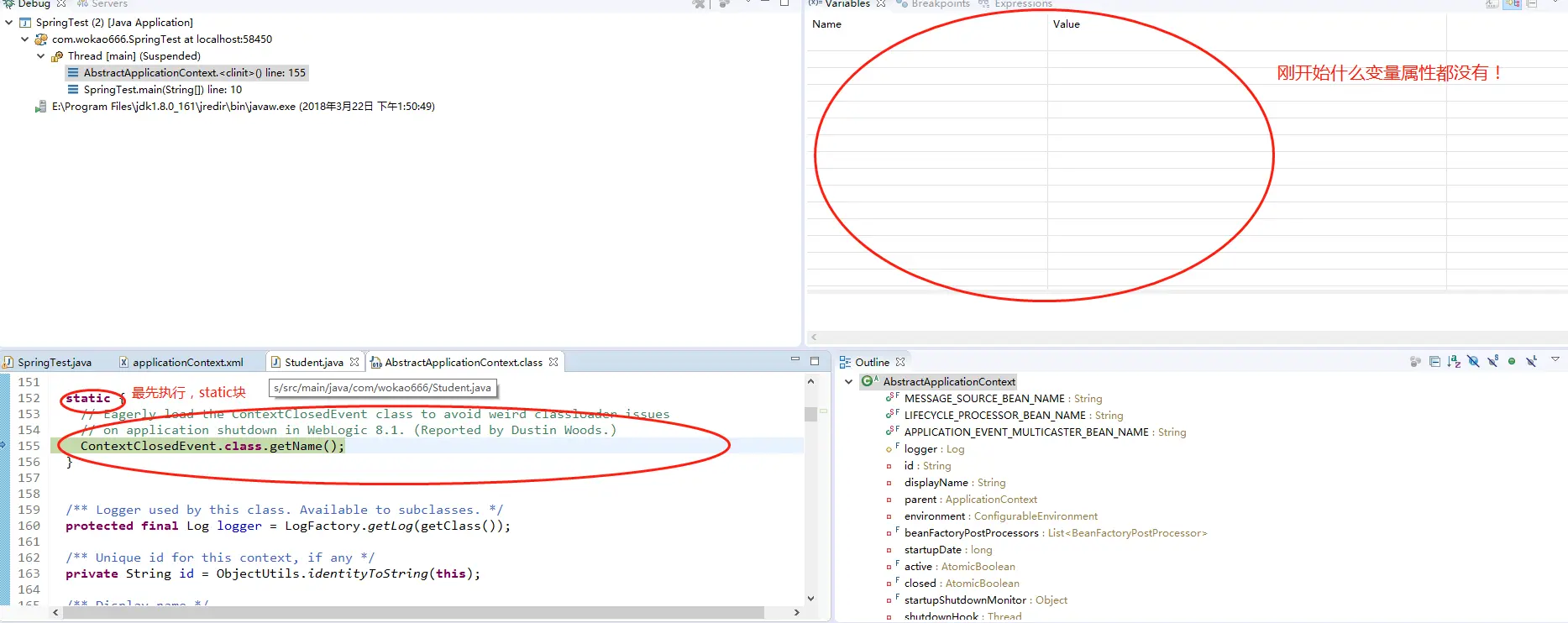Close the AbstractApplicationContext.class editor tab
This screenshot has height=623, width=1568.
pos(553,362)
